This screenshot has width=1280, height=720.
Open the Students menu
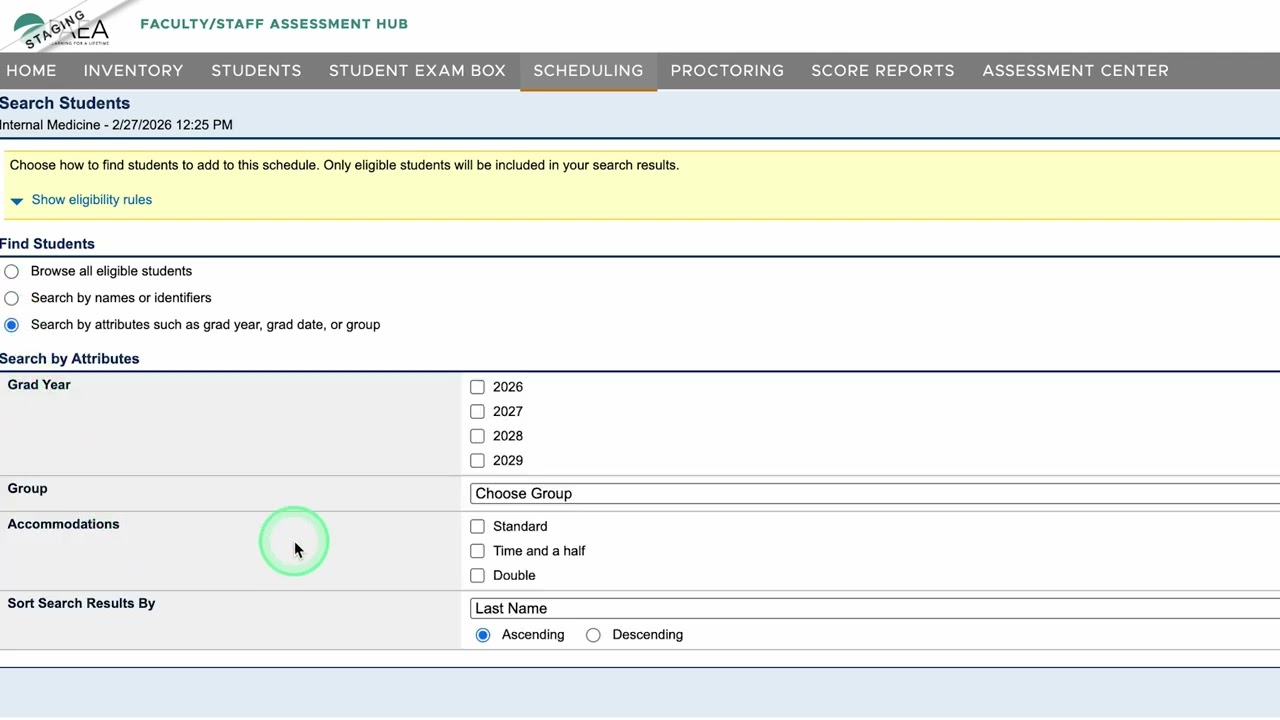(256, 71)
